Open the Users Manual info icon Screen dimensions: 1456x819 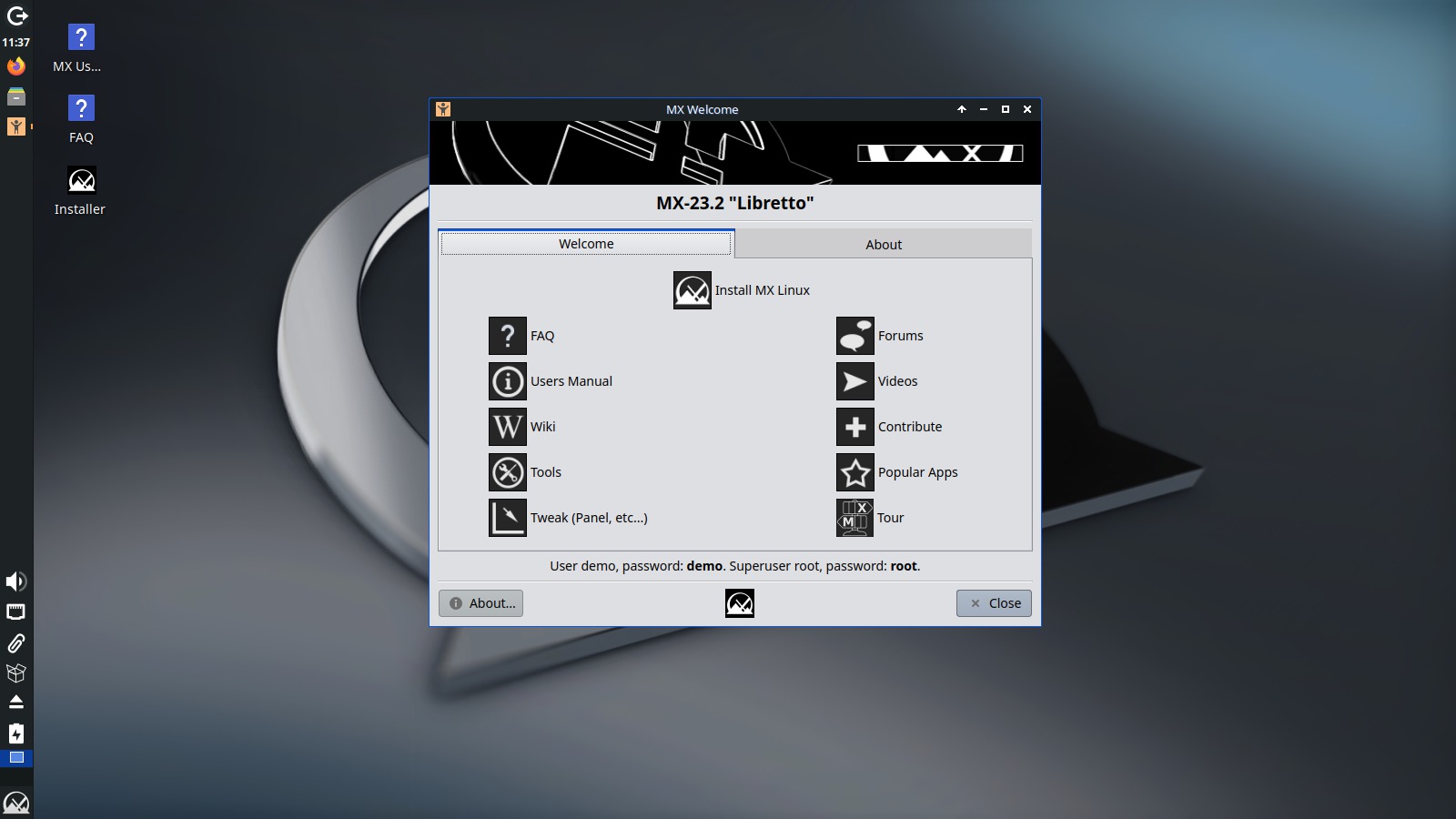pyautogui.click(x=508, y=381)
